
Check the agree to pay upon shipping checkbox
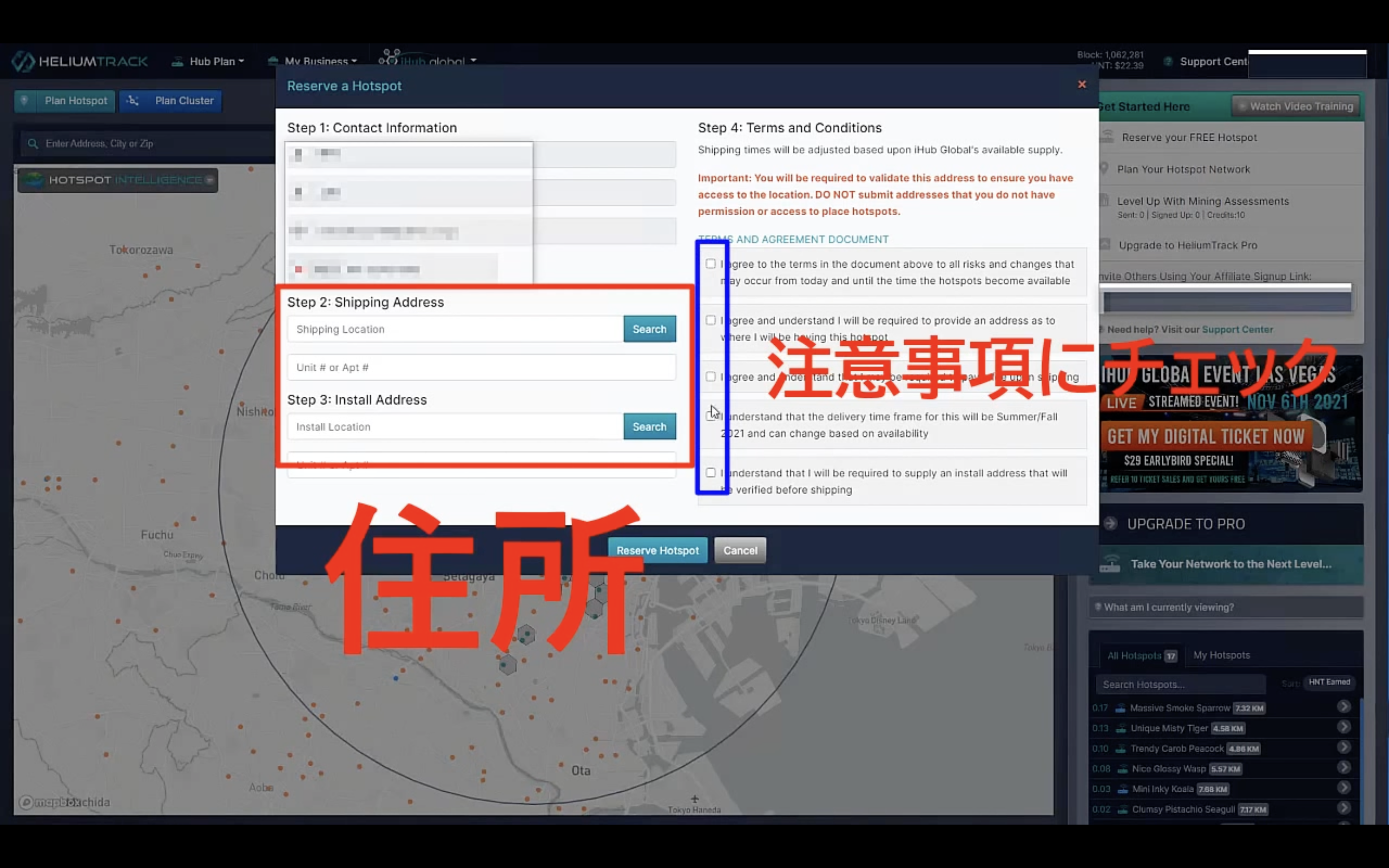pos(710,377)
